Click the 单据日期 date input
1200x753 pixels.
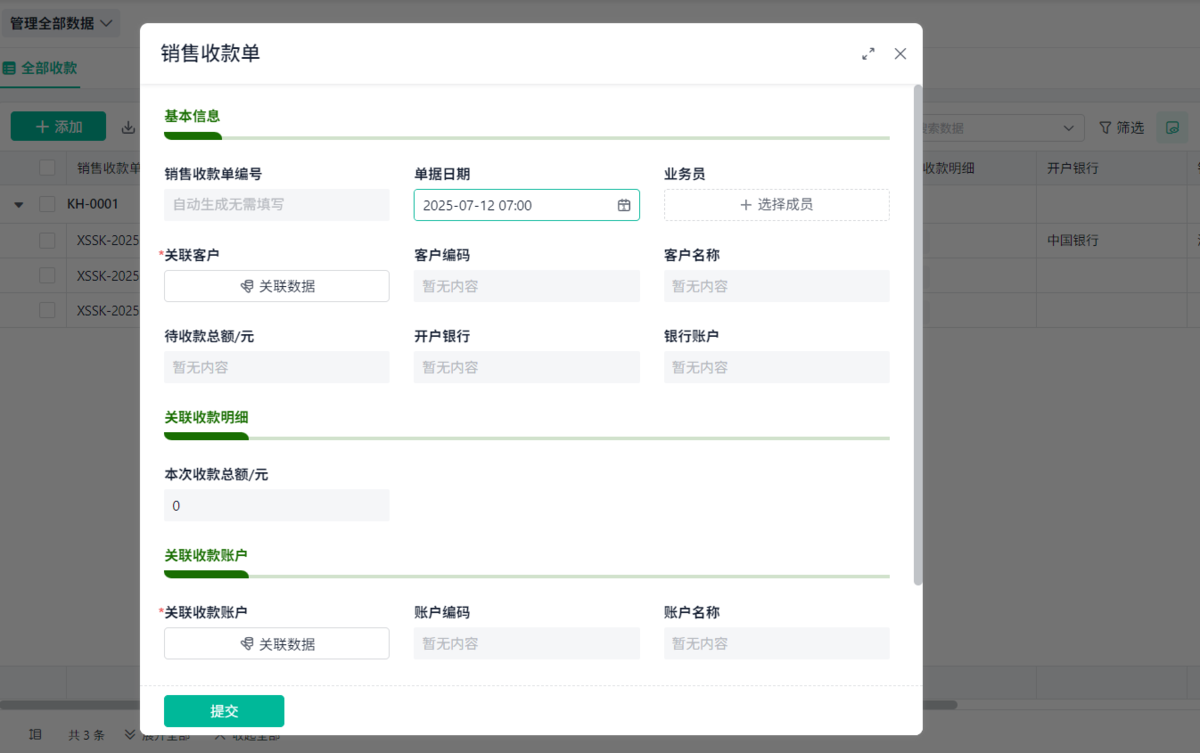click(x=527, y=205)
